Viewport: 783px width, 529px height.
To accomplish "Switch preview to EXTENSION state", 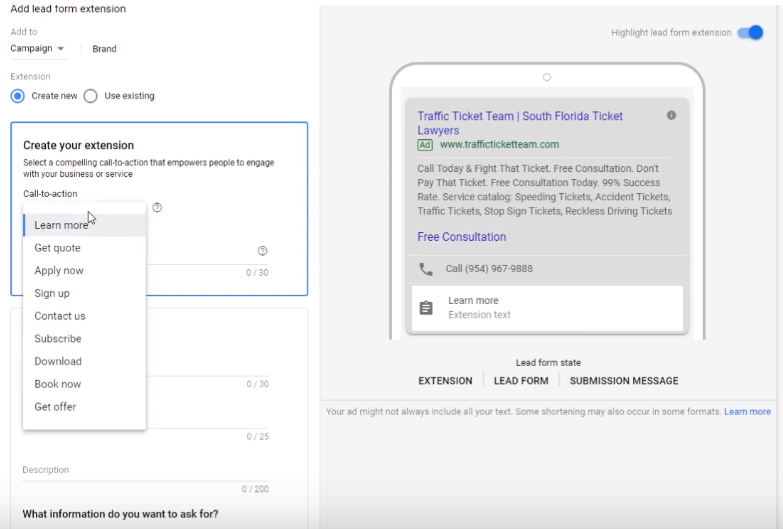I will tap(445, 381).
